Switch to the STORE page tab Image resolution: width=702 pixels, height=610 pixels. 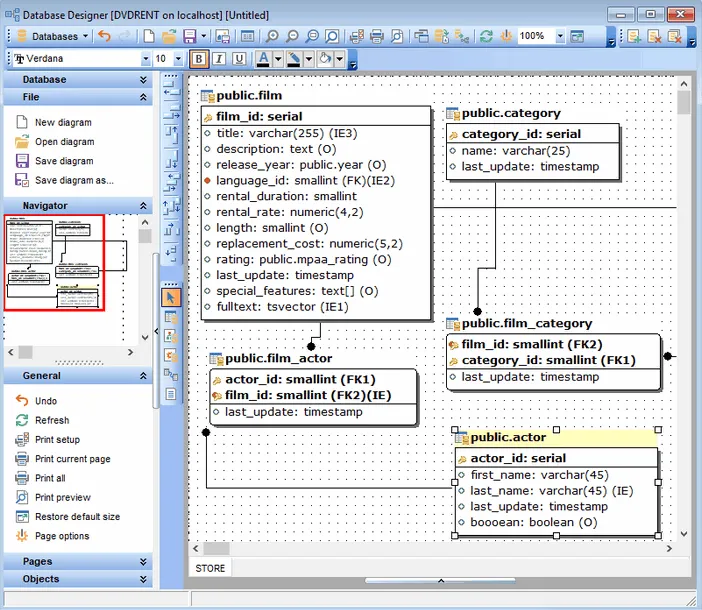(210, 568)
